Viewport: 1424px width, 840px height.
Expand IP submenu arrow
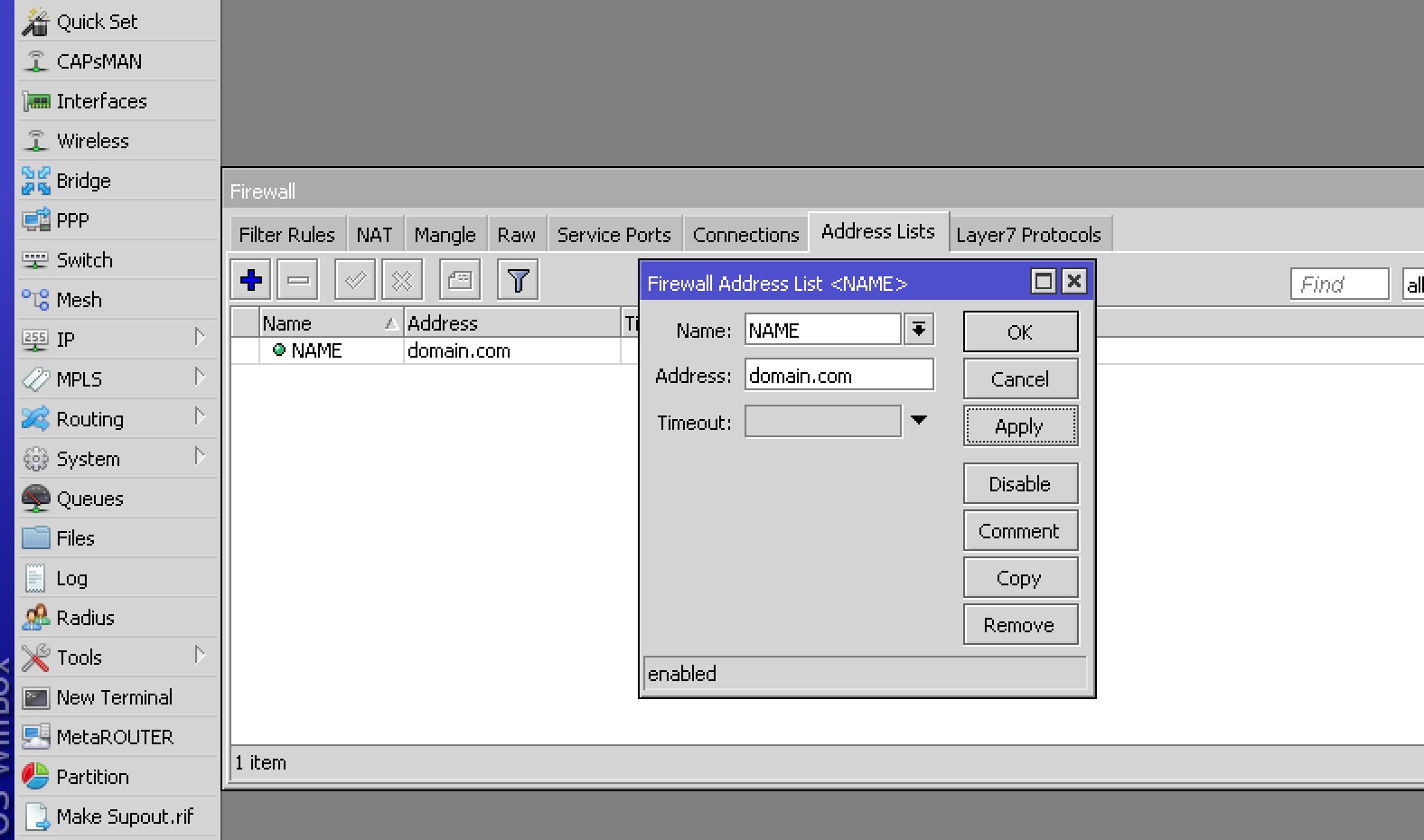click(x=200, y=337)
